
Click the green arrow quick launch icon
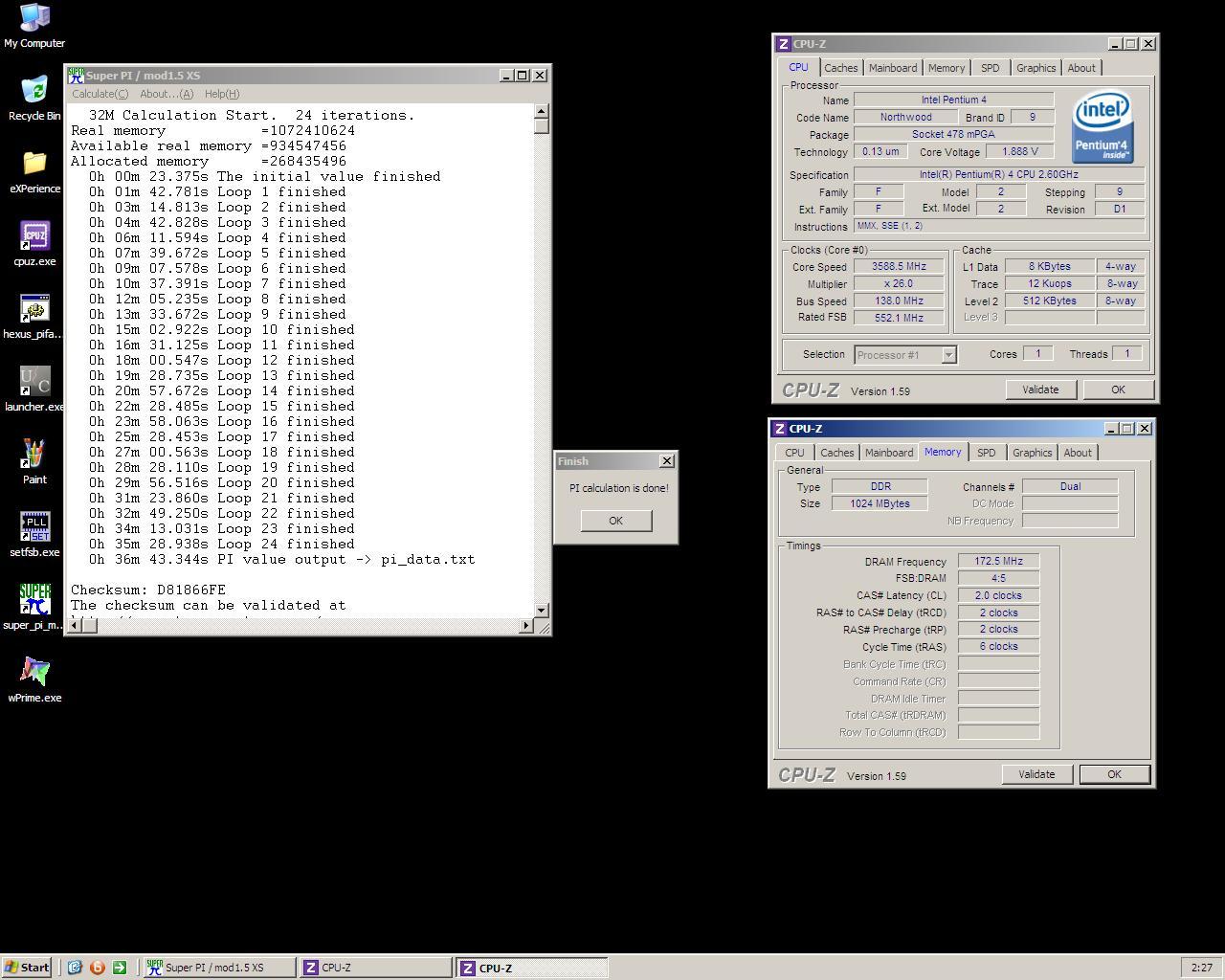pyautogui.click(x=120, y=968)
